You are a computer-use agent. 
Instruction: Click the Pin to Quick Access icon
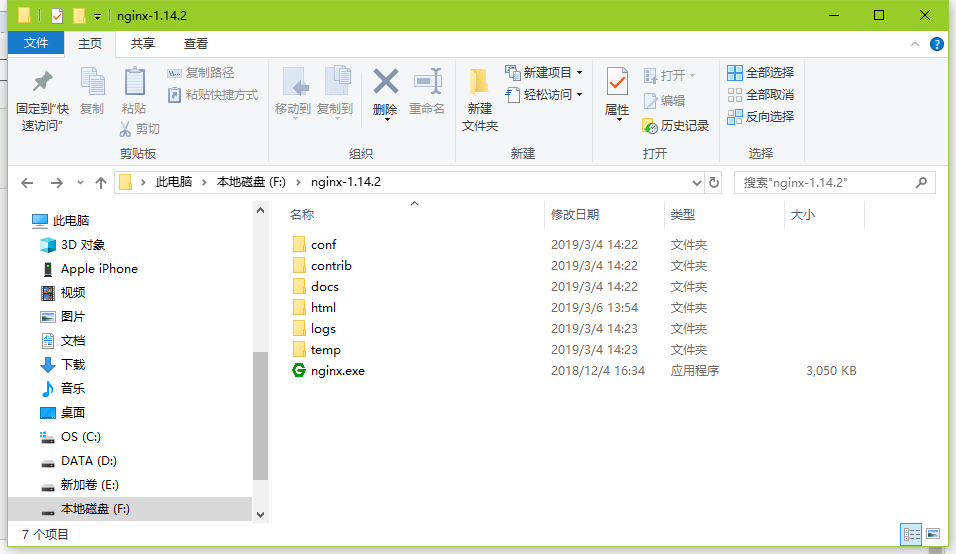point(43,82)
